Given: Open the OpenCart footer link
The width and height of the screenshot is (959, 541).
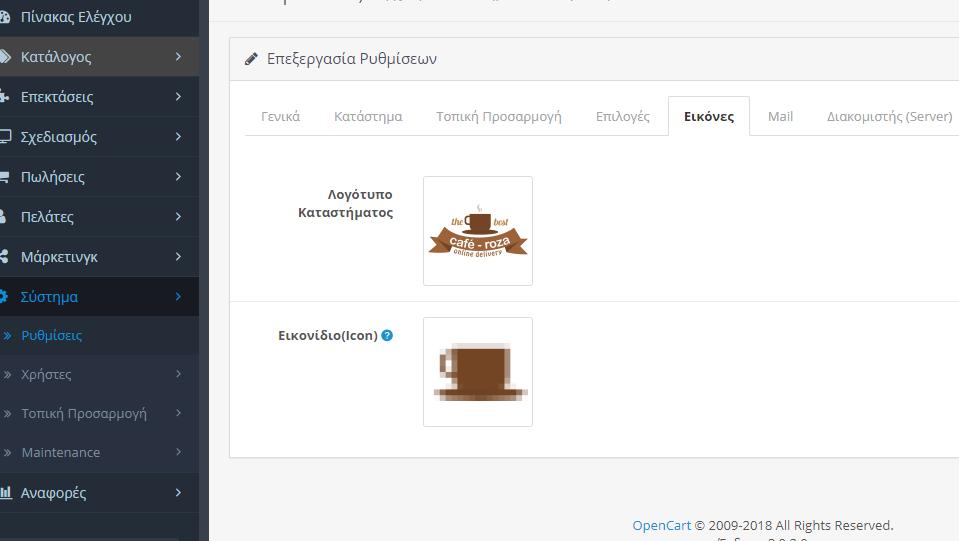Looking at the screenshot, I should click(661, 526).
